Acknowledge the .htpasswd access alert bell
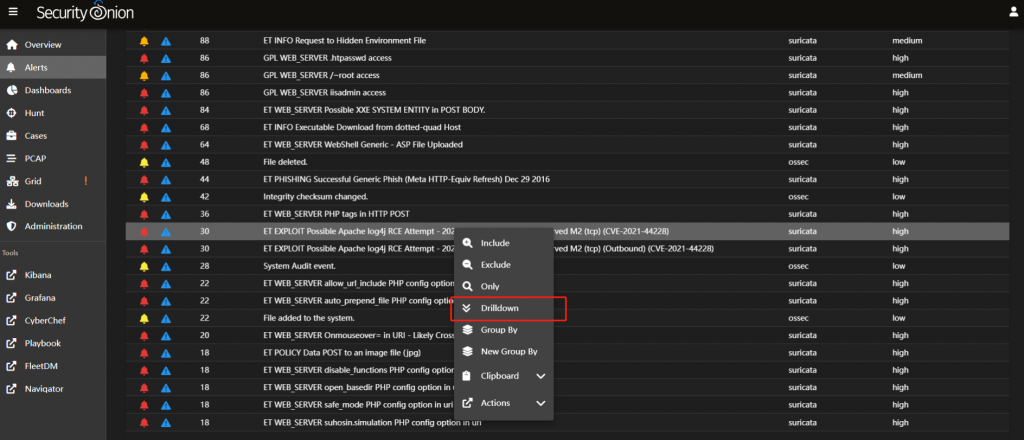This screenshot has height=440, width=1024. pyautogui.click(x=144, y=58)
